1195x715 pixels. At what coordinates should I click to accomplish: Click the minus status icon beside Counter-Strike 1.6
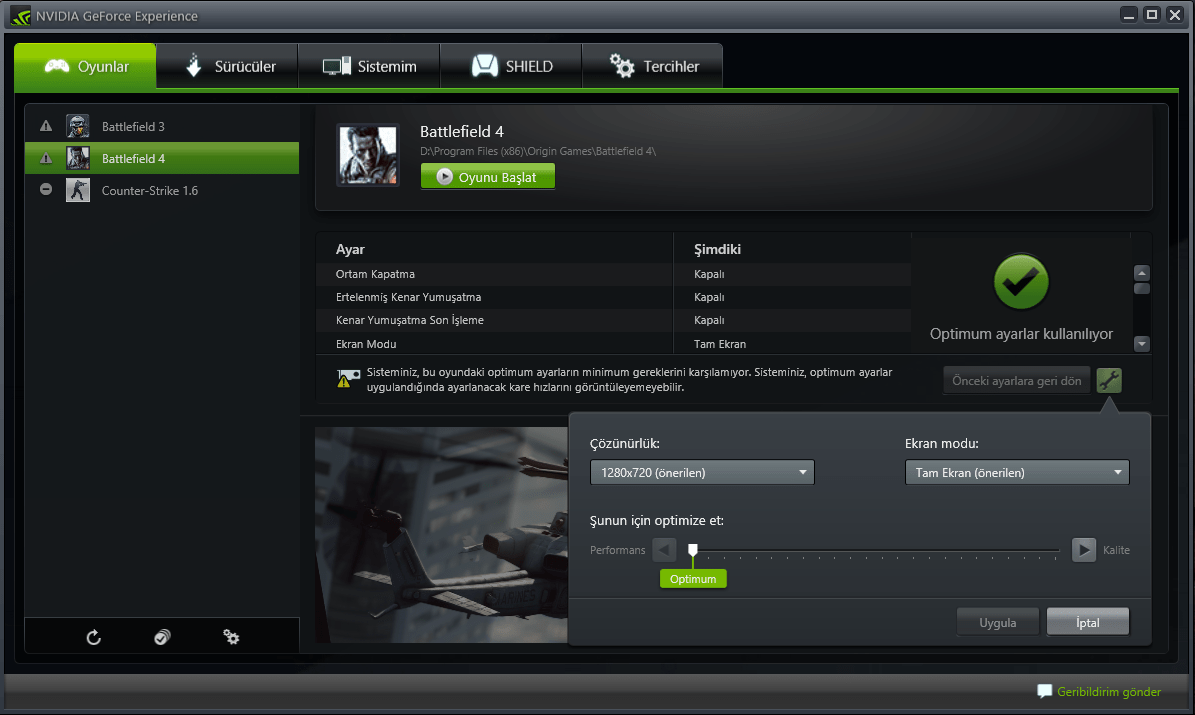coord(46,189)
